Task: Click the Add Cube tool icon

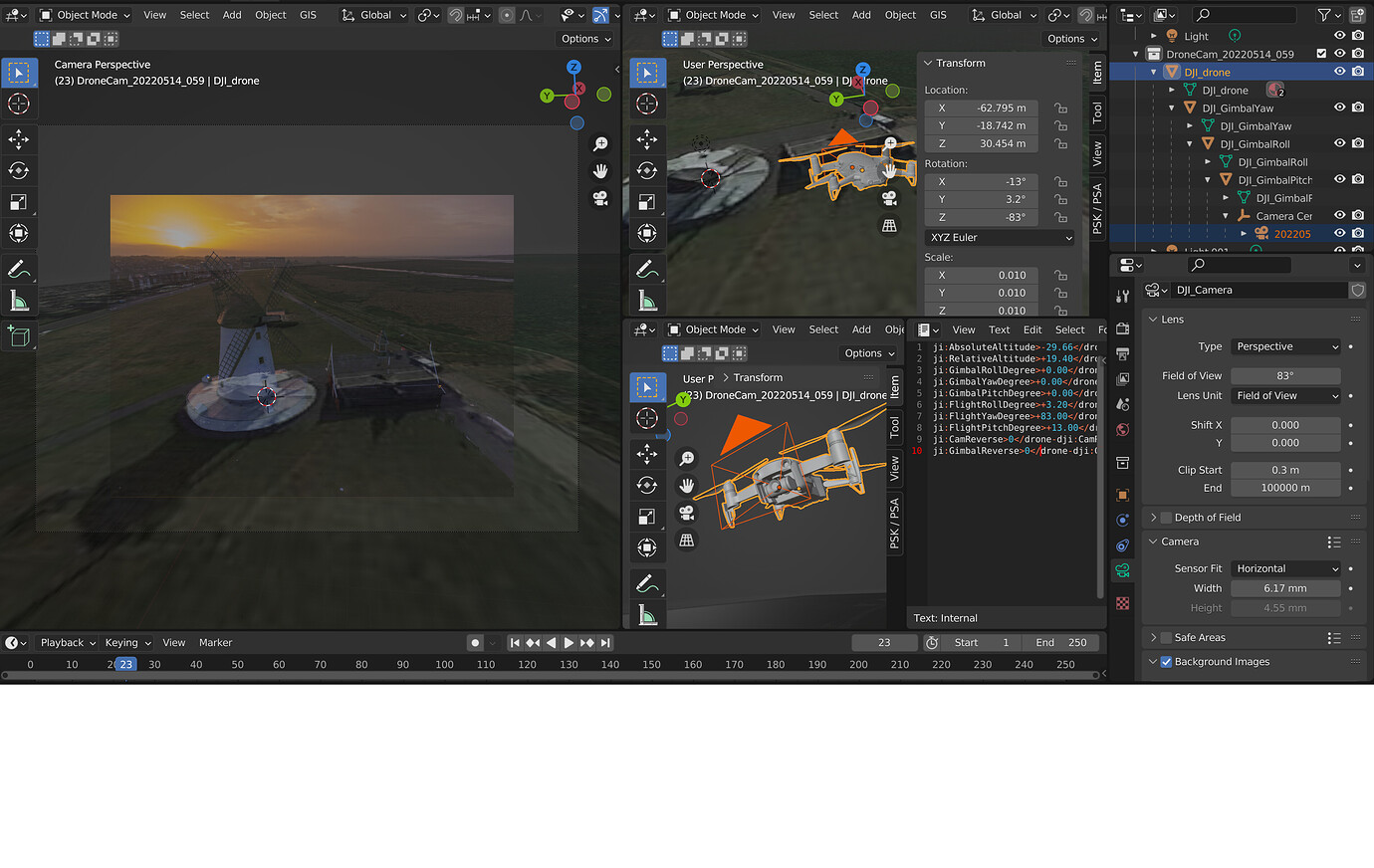Action: 19,336
